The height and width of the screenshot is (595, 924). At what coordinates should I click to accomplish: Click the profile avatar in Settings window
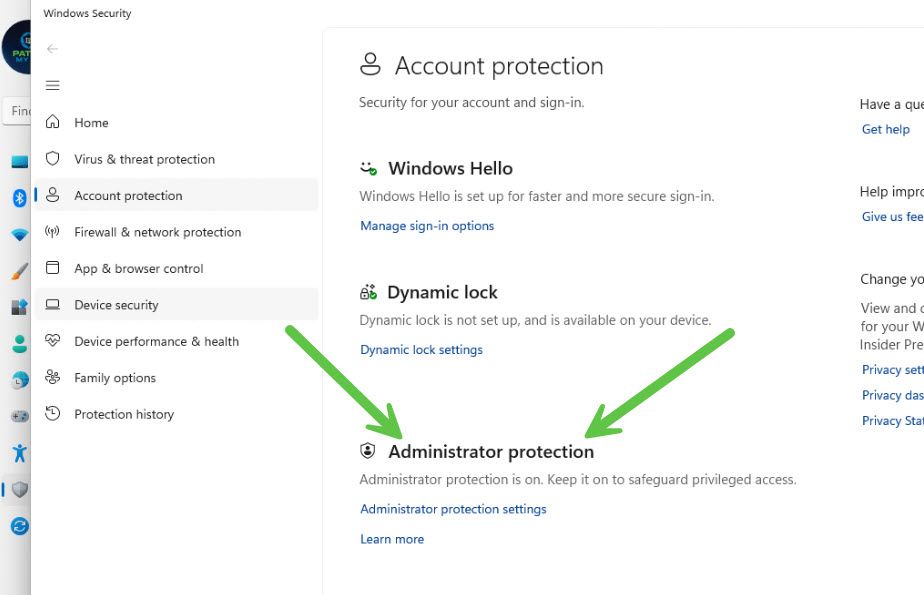pyautogui.click(x=16, y=47)
